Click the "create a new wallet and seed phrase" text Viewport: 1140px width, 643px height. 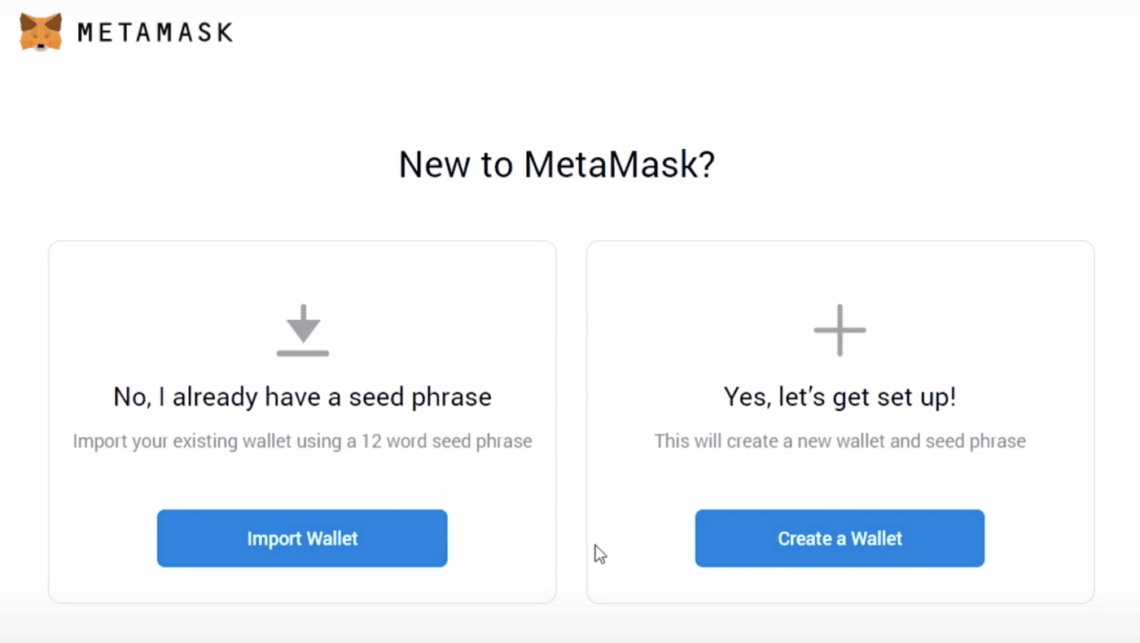(x=840, y=440)
